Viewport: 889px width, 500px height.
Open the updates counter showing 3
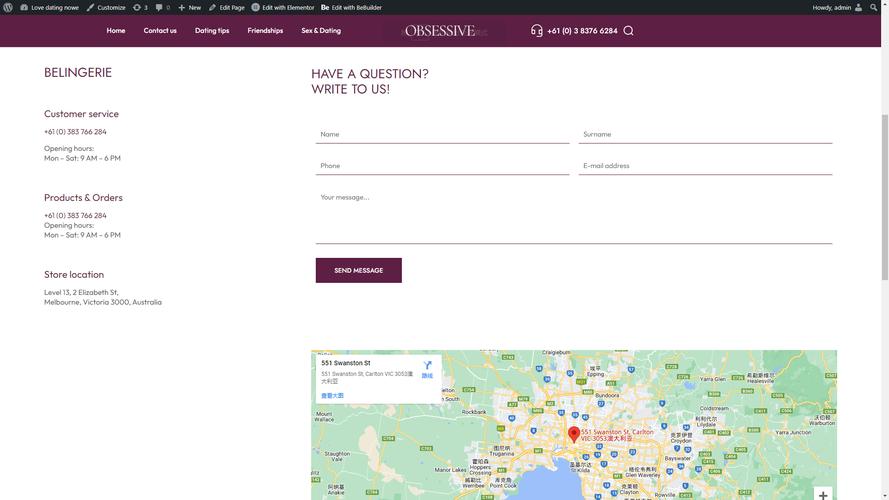pos(140,7)
